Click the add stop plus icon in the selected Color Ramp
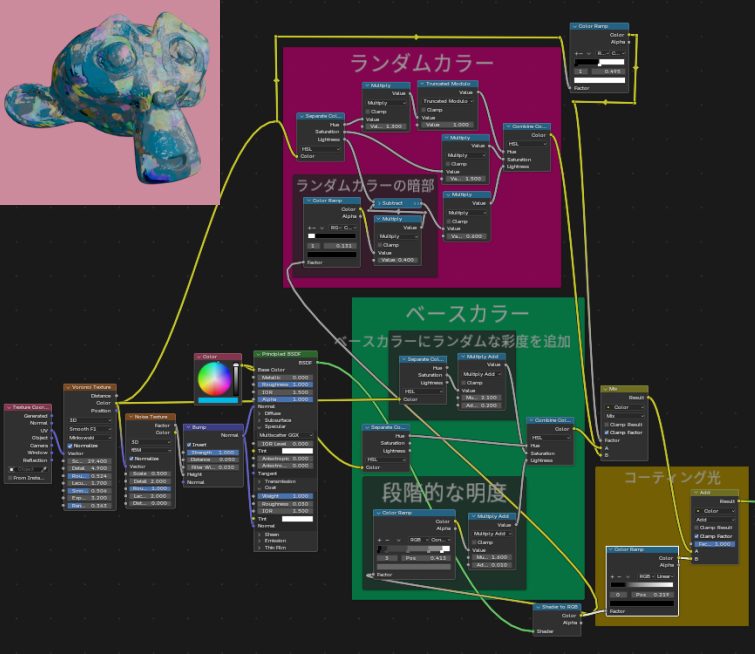The height and width of the screenshot is (654, 755). pyautogui.click(x=613, y=577)
